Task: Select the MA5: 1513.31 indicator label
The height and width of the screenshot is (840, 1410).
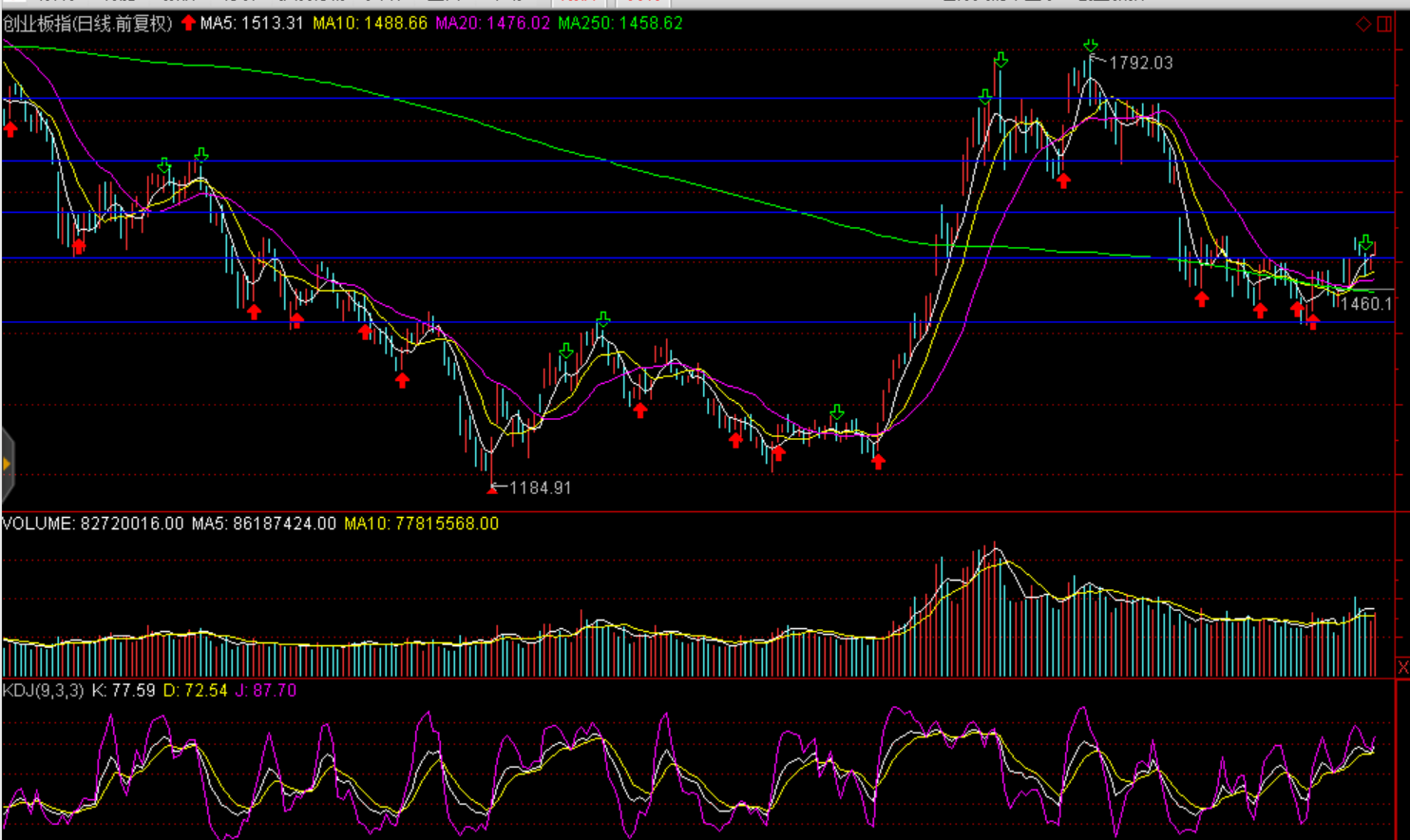Action: point(252,23)
